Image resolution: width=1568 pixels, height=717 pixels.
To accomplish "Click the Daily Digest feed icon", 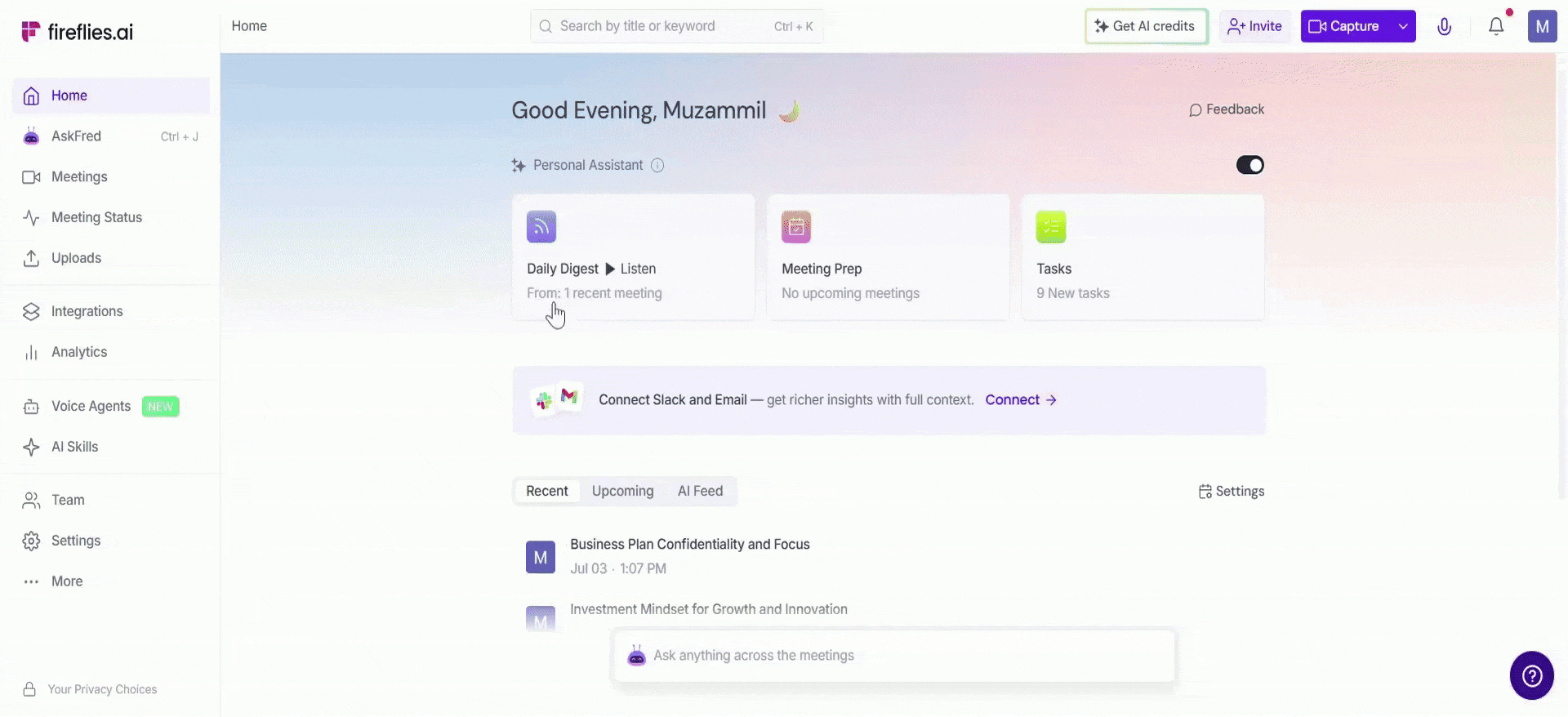I will tap(541, 227).
